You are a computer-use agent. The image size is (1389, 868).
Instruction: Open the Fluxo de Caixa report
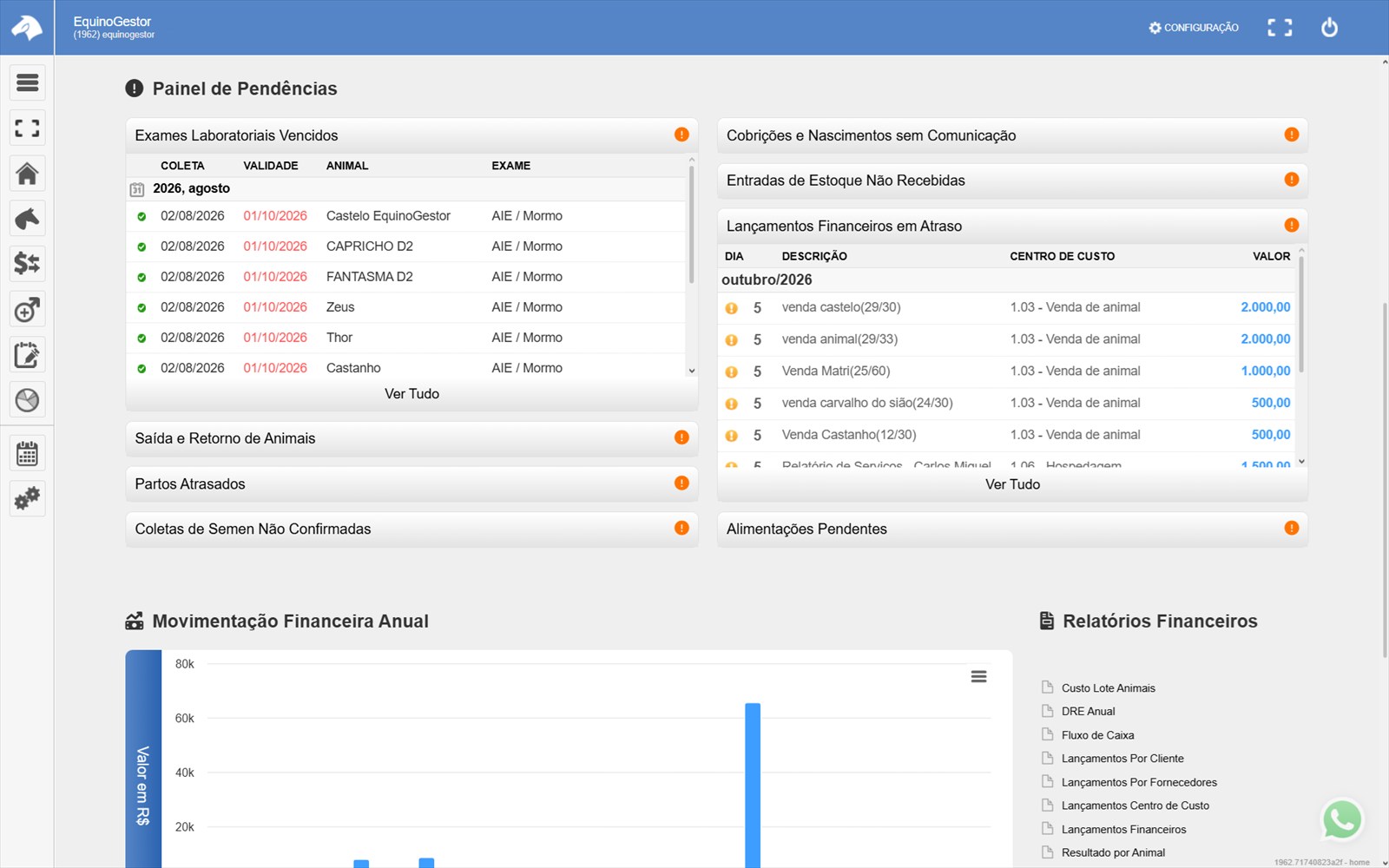point(1097,735)
